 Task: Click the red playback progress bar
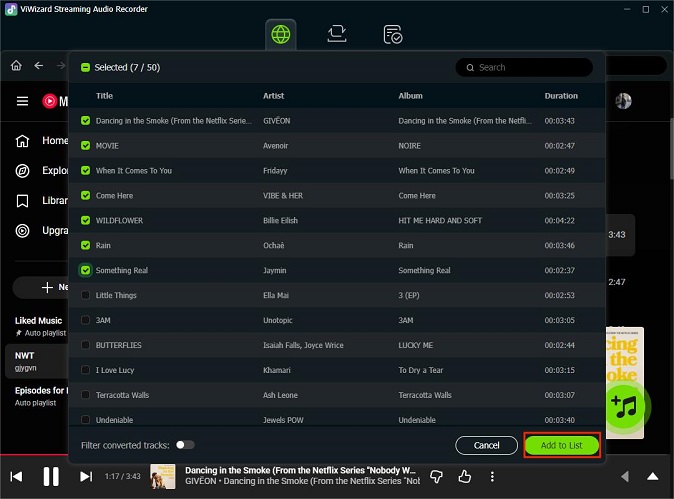(x=34, y=454)
